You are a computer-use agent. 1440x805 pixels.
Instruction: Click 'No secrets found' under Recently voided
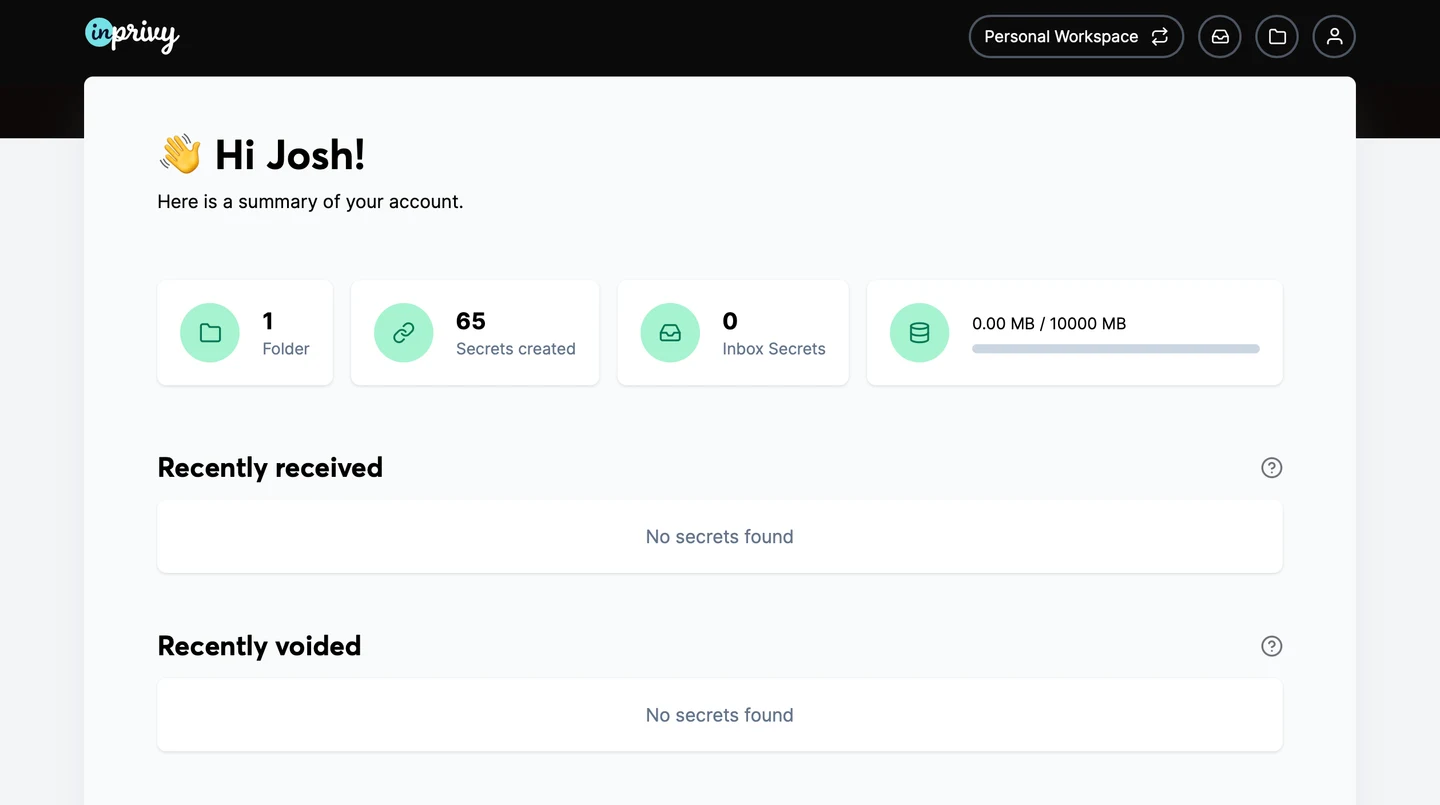pyautogui.click(x=720, y=715)
